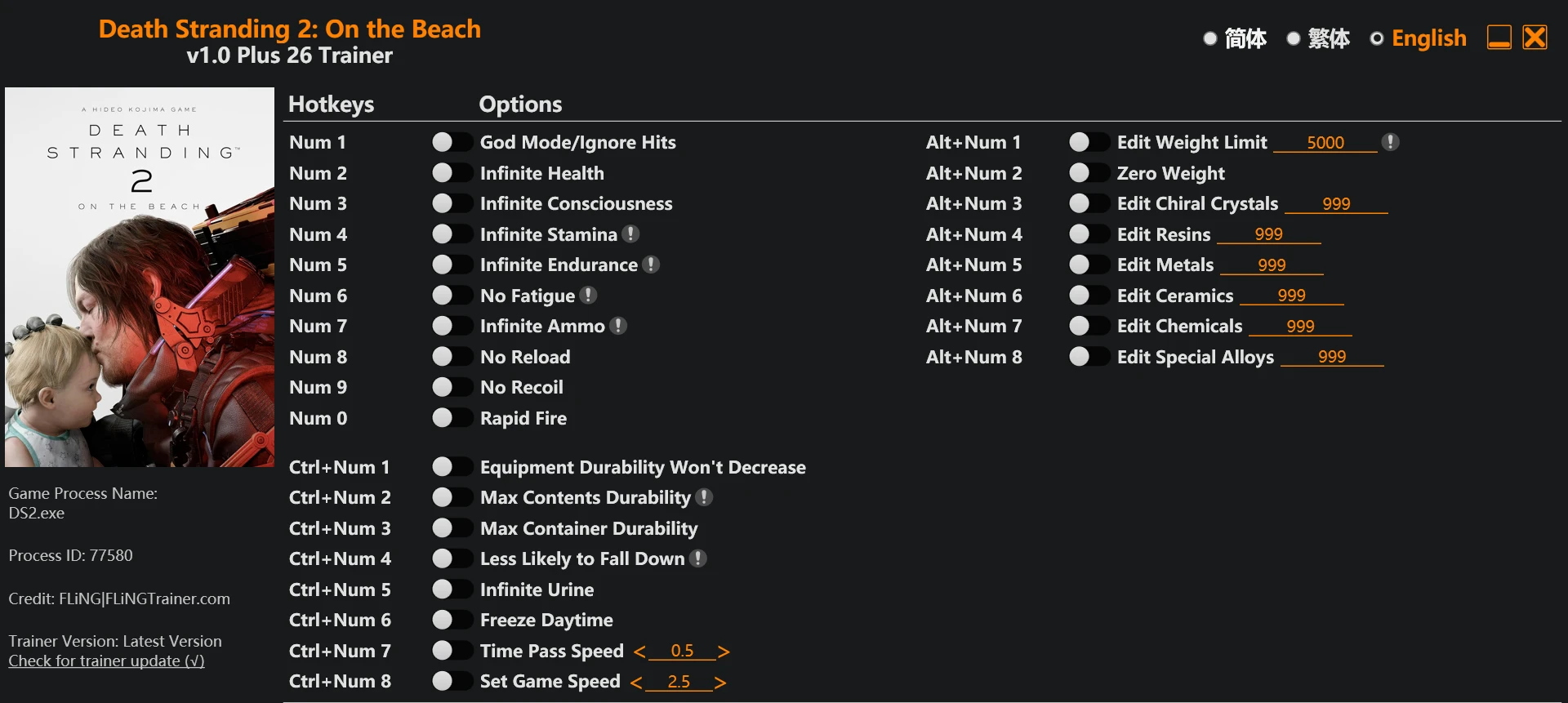Decrease Set Game Speed with left arrow
This screenshot has width=1568, height=703.
[636, 683]
